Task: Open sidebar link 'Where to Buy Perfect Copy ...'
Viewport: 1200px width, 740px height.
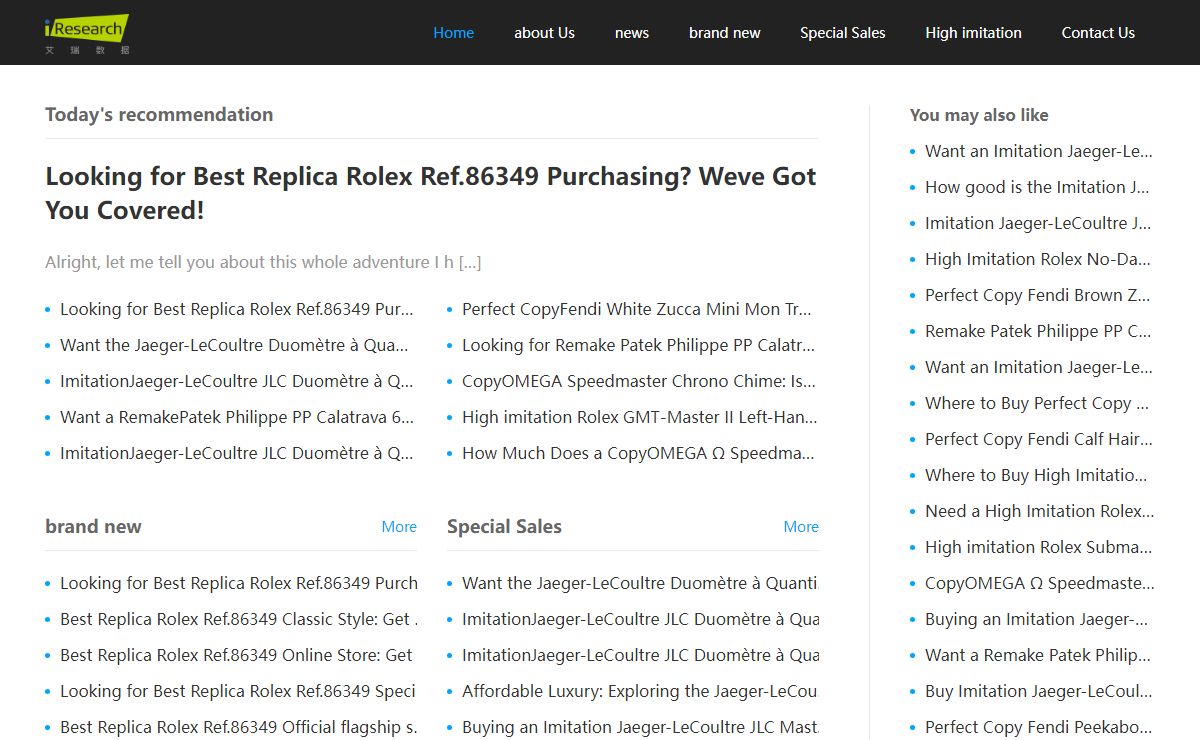Action: click(1037, 403)
